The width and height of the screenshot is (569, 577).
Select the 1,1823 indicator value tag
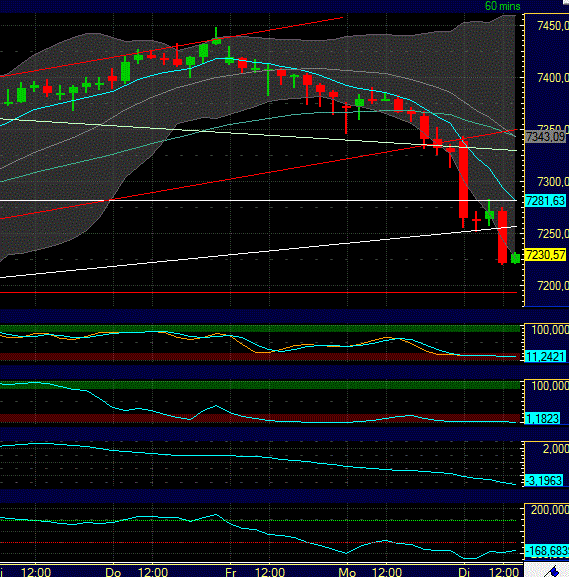click(x=543, y=418)
